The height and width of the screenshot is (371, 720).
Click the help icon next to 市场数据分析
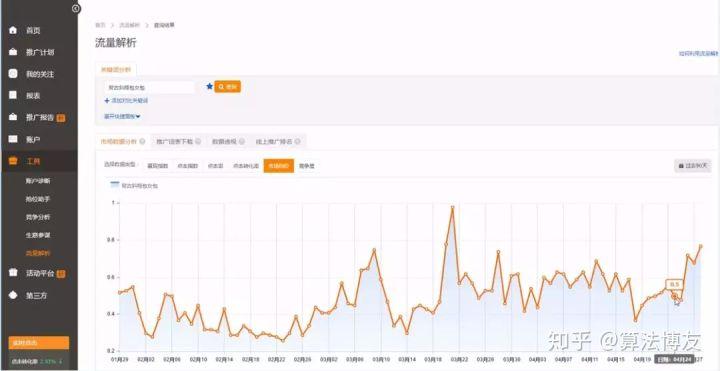[142, 141]
